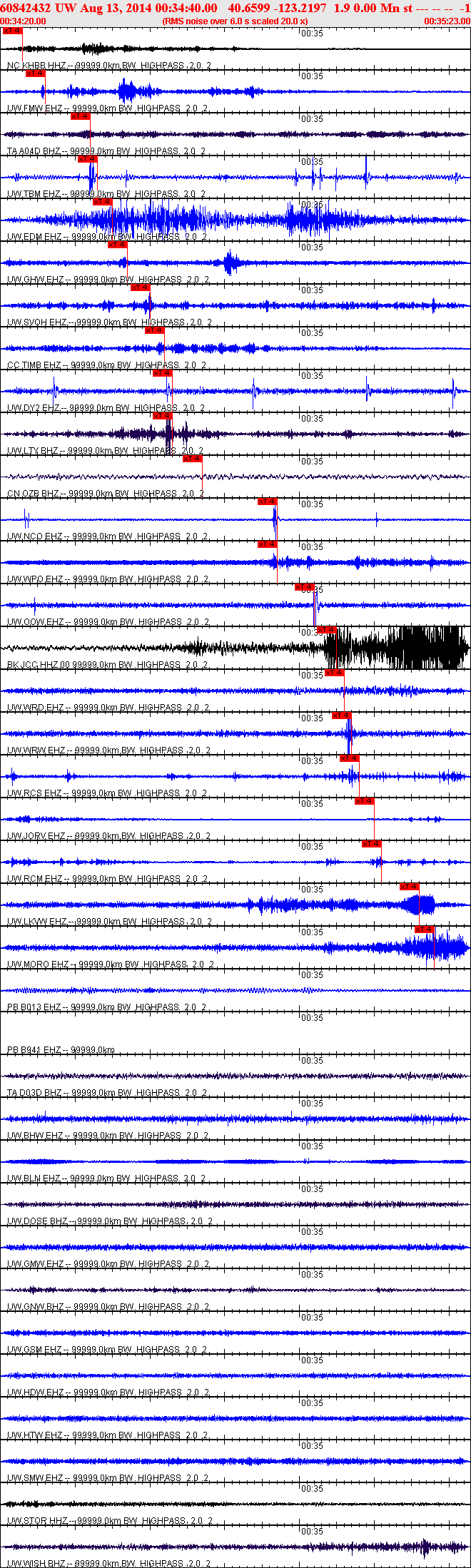
Task: Select the UW WRW EHZ station label
Action: pos(109,750)
